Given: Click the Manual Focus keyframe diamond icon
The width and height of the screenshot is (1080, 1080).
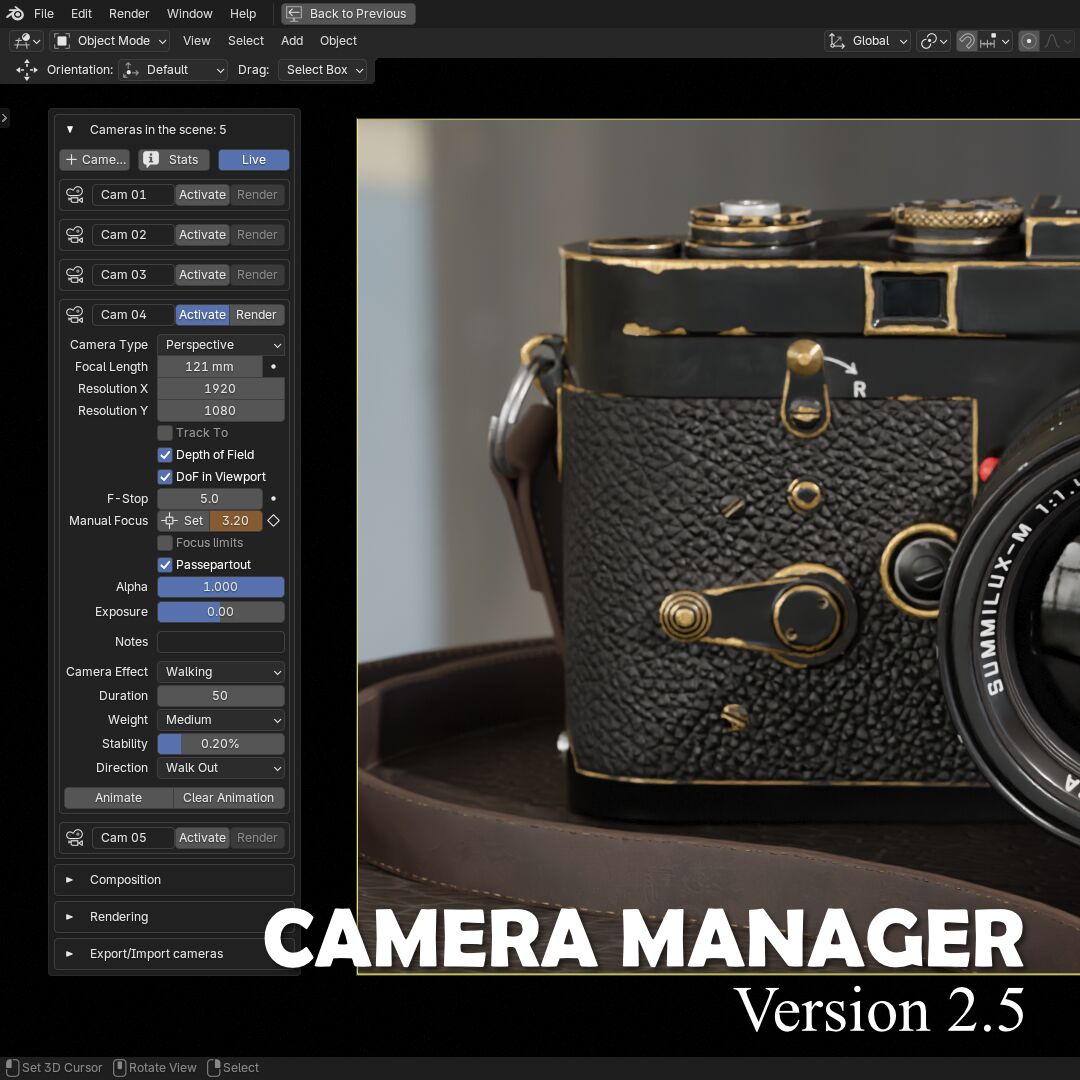Looking at the screenshot, I should click(x=273, y=521).
